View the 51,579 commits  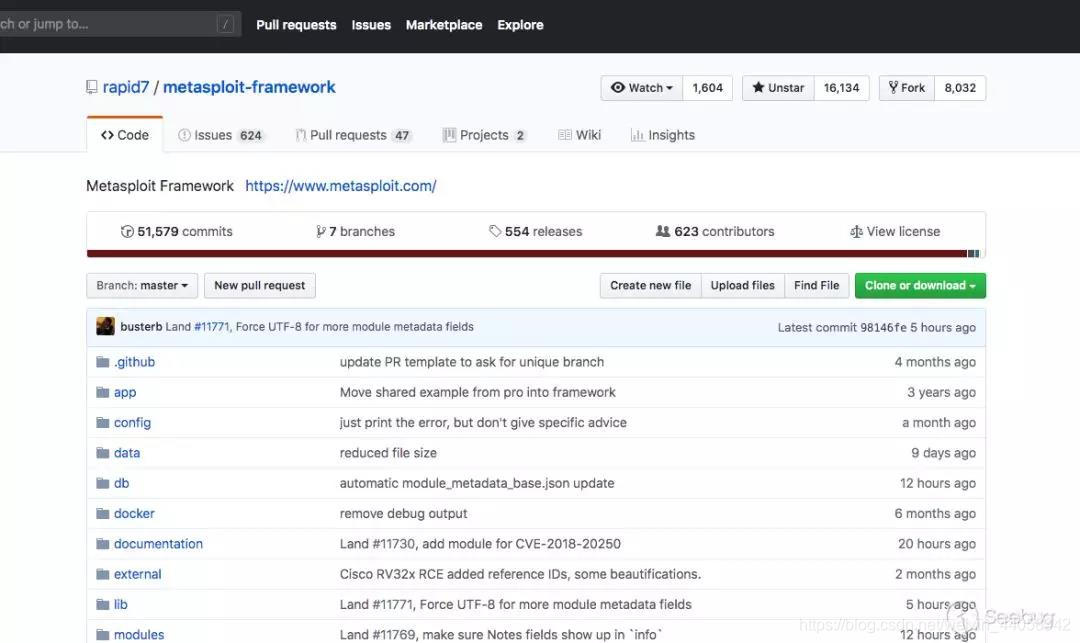pyautogui.click(x=177, y=231)
